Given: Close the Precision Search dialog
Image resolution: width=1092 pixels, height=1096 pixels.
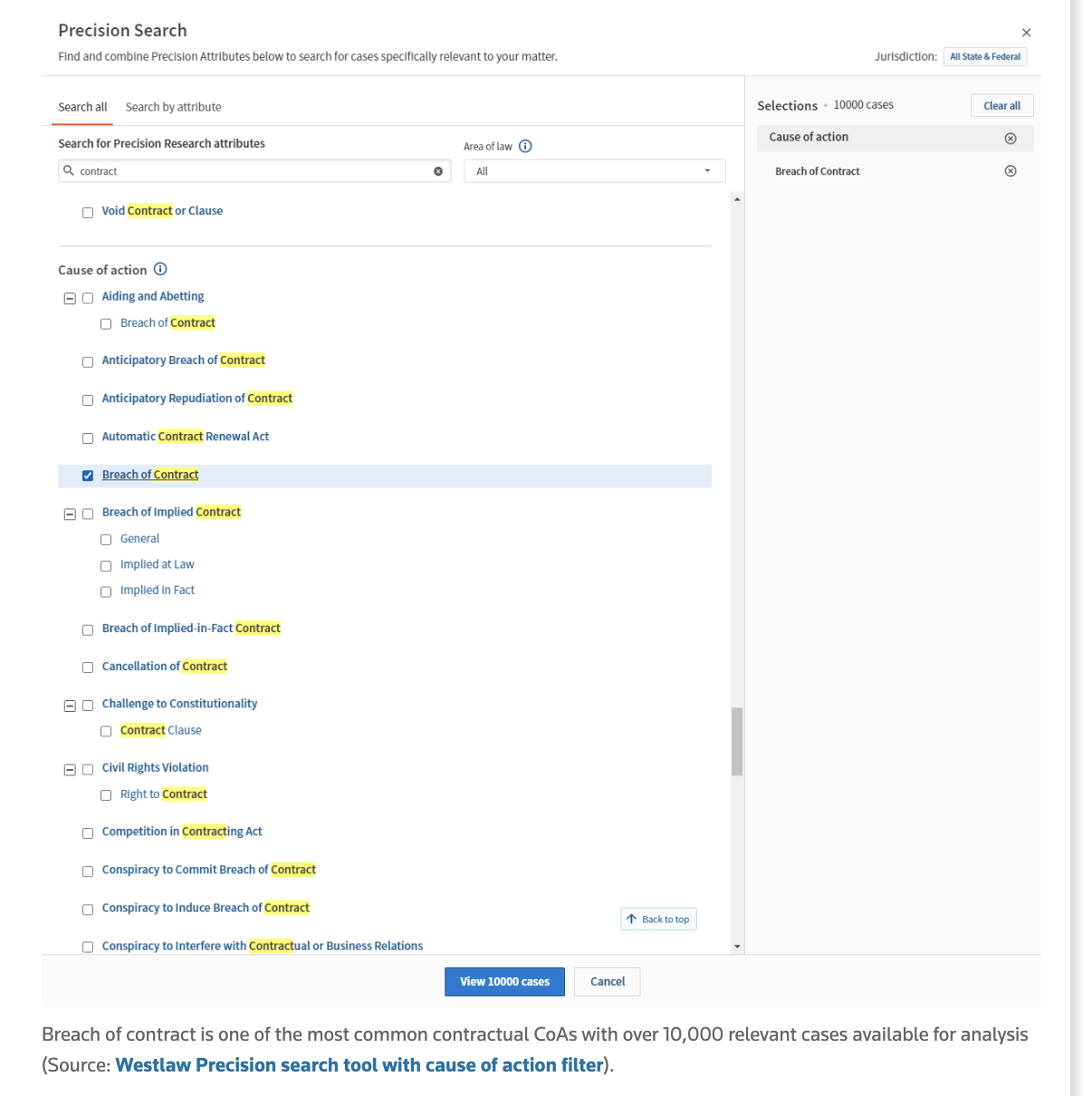Looking at the screenshot, I should click(1026, 33).
